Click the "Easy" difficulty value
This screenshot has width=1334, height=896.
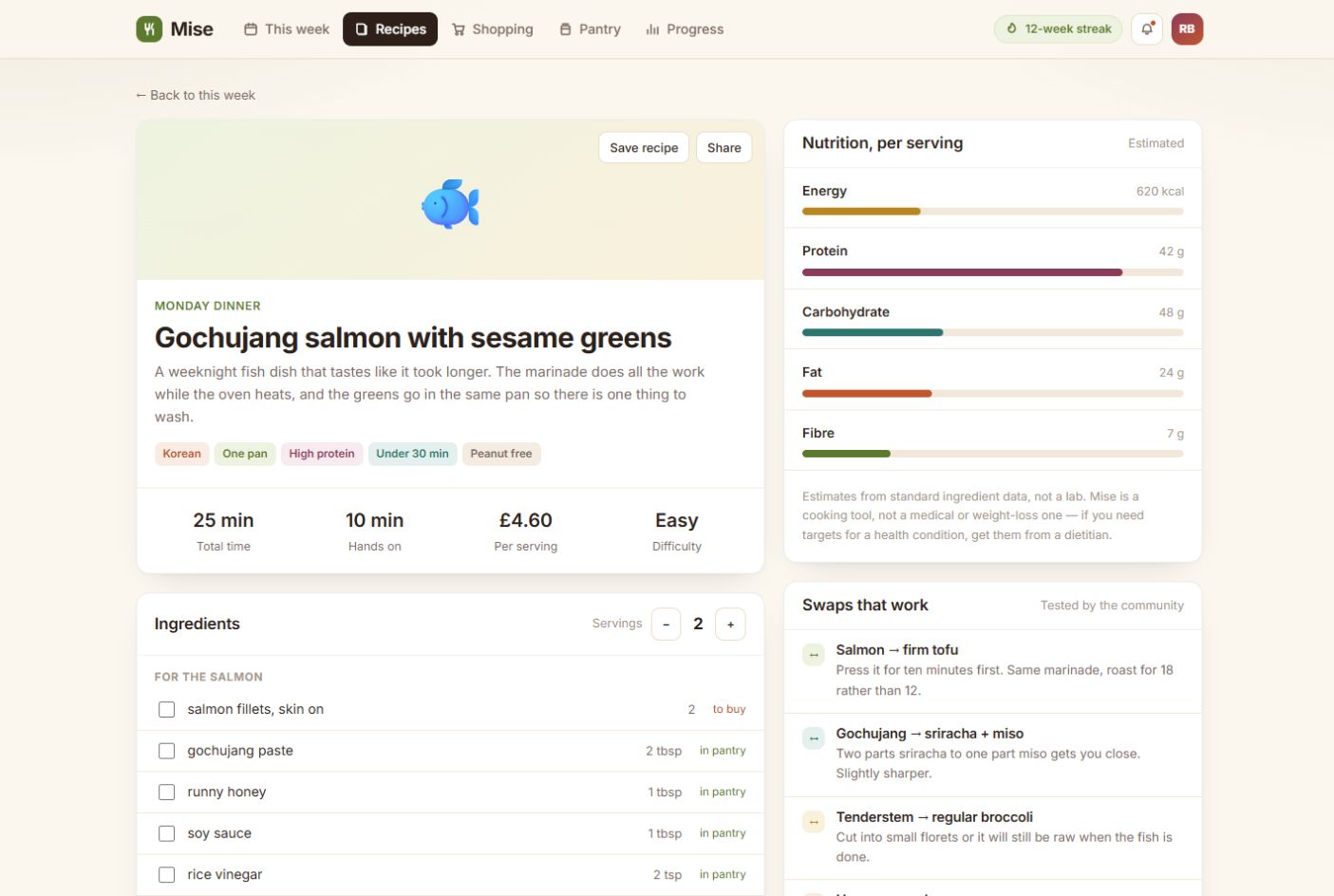677,520
